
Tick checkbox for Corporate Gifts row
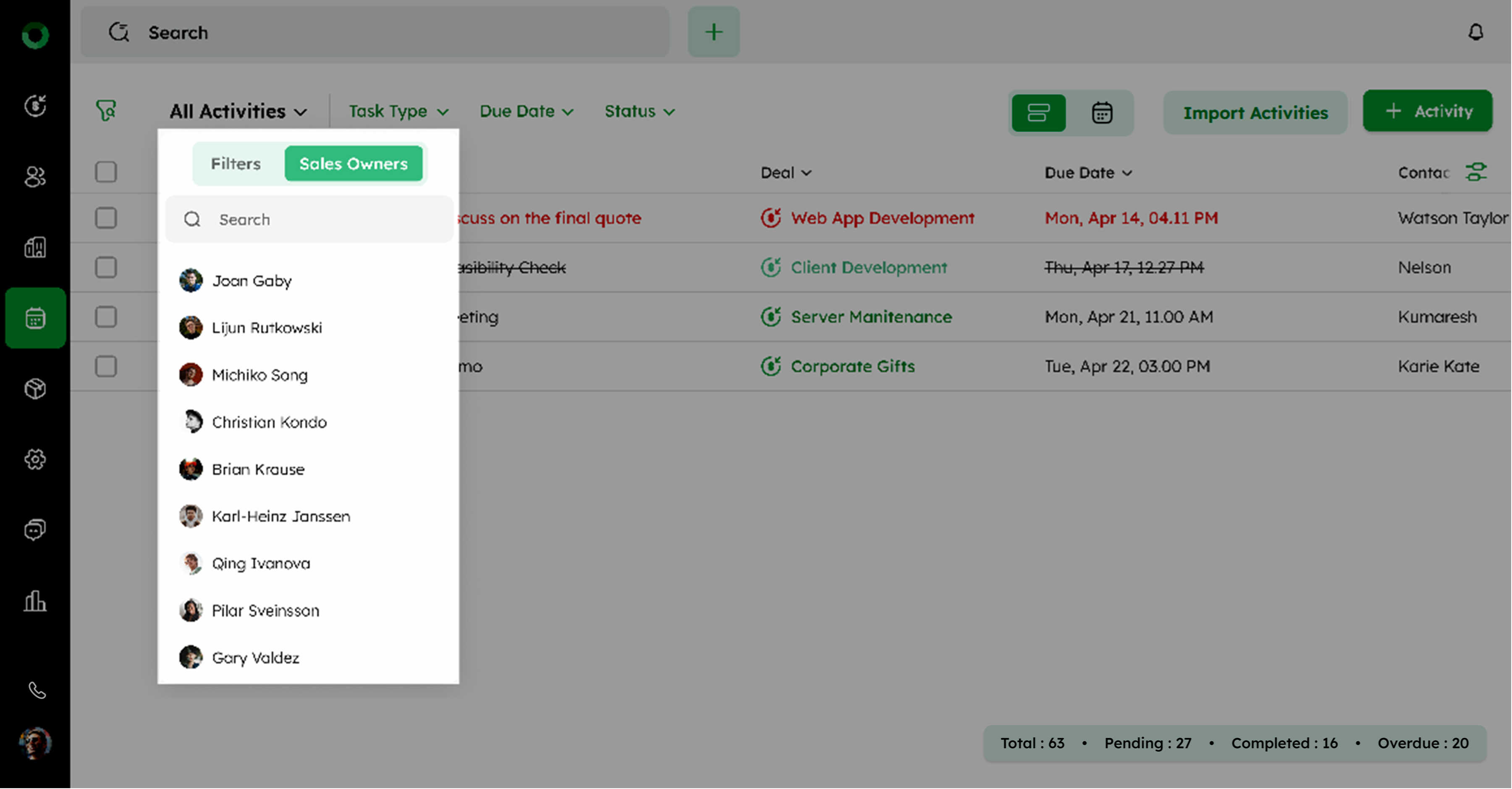point(106,366)
